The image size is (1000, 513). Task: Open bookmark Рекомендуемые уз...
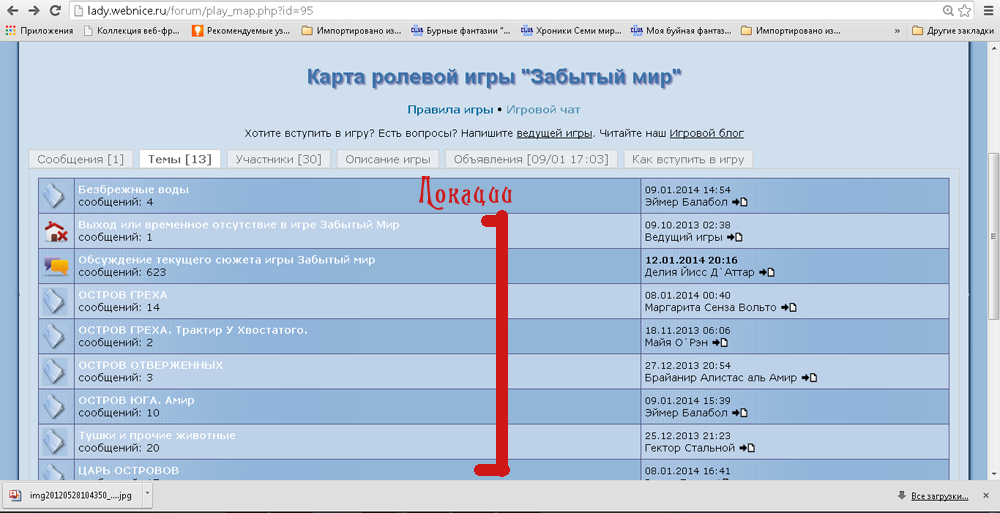point(242,30)
